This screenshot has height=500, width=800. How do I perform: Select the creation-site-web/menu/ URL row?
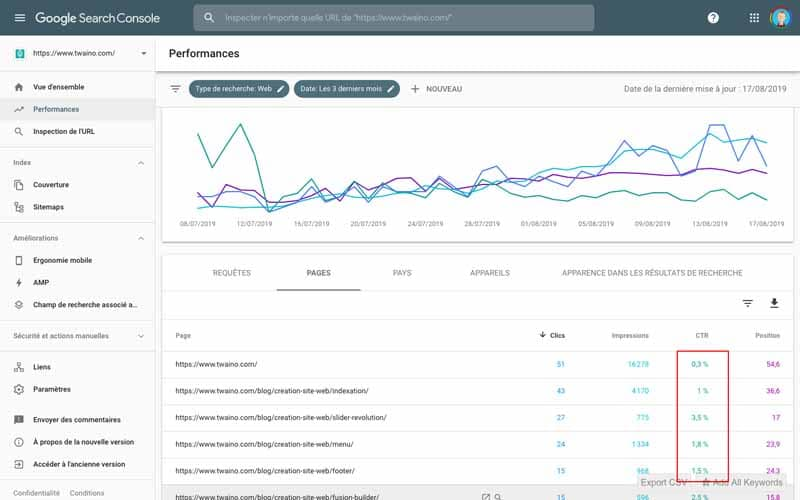tap(478, 444)
